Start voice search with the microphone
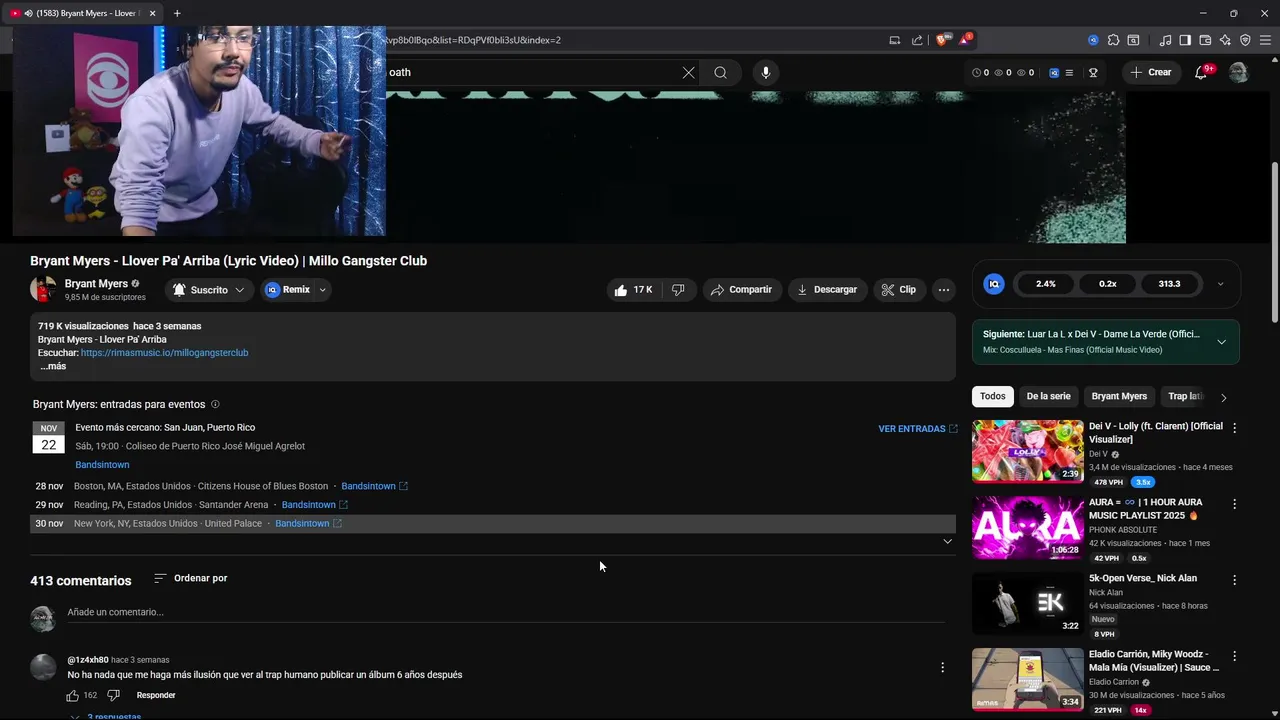Viewport: 1280px width, 720px height. 766,72
